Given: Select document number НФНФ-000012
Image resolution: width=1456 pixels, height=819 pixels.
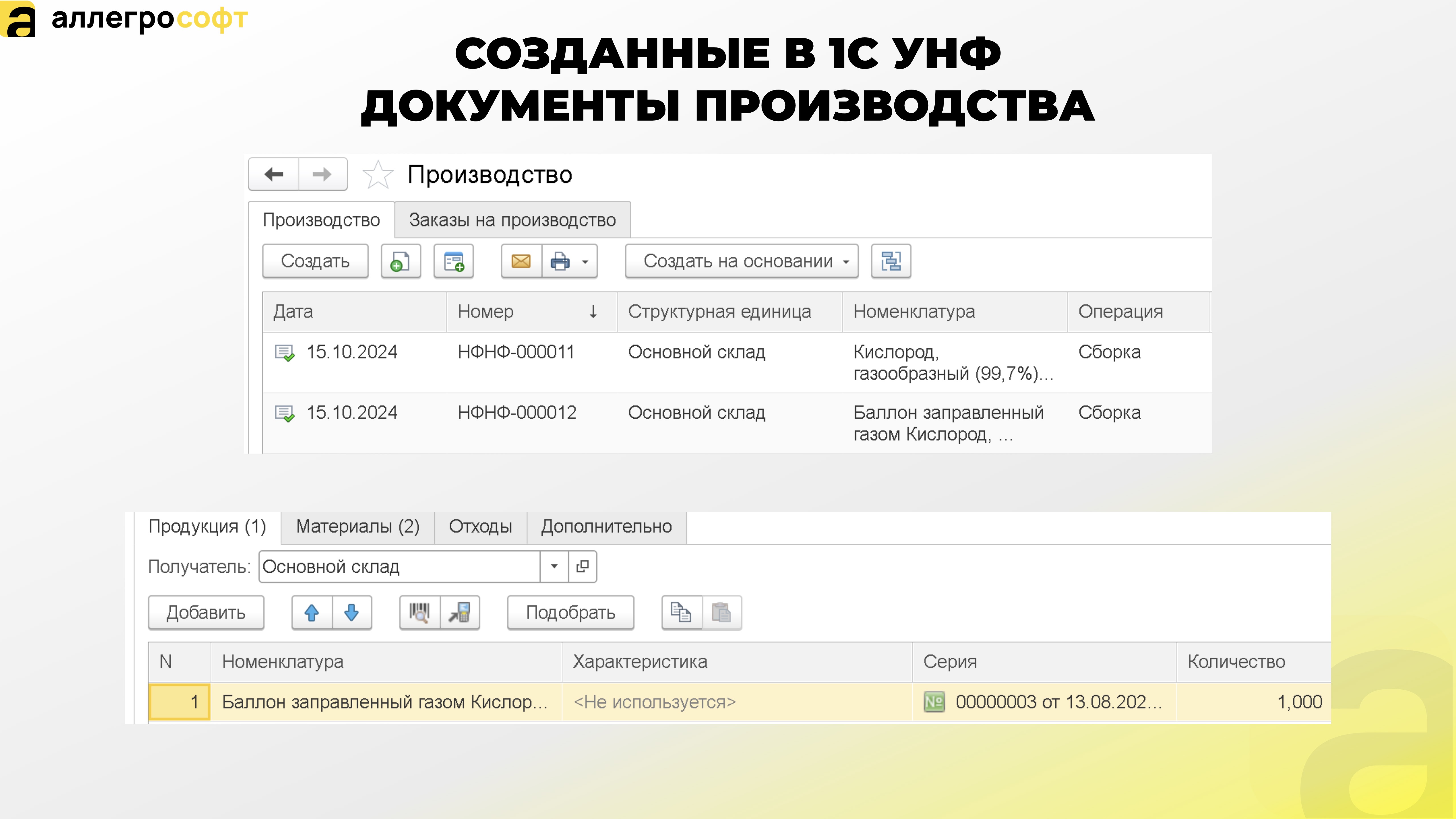Looking at the screenshot, I should tap(517, 413).
